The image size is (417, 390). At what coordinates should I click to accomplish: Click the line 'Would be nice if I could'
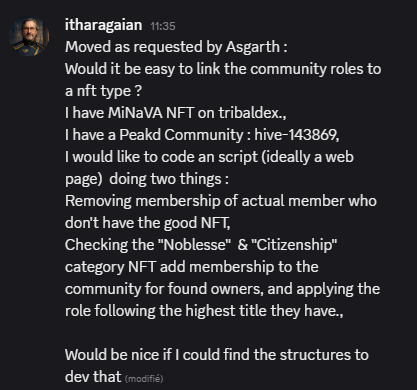coord(217,355)
